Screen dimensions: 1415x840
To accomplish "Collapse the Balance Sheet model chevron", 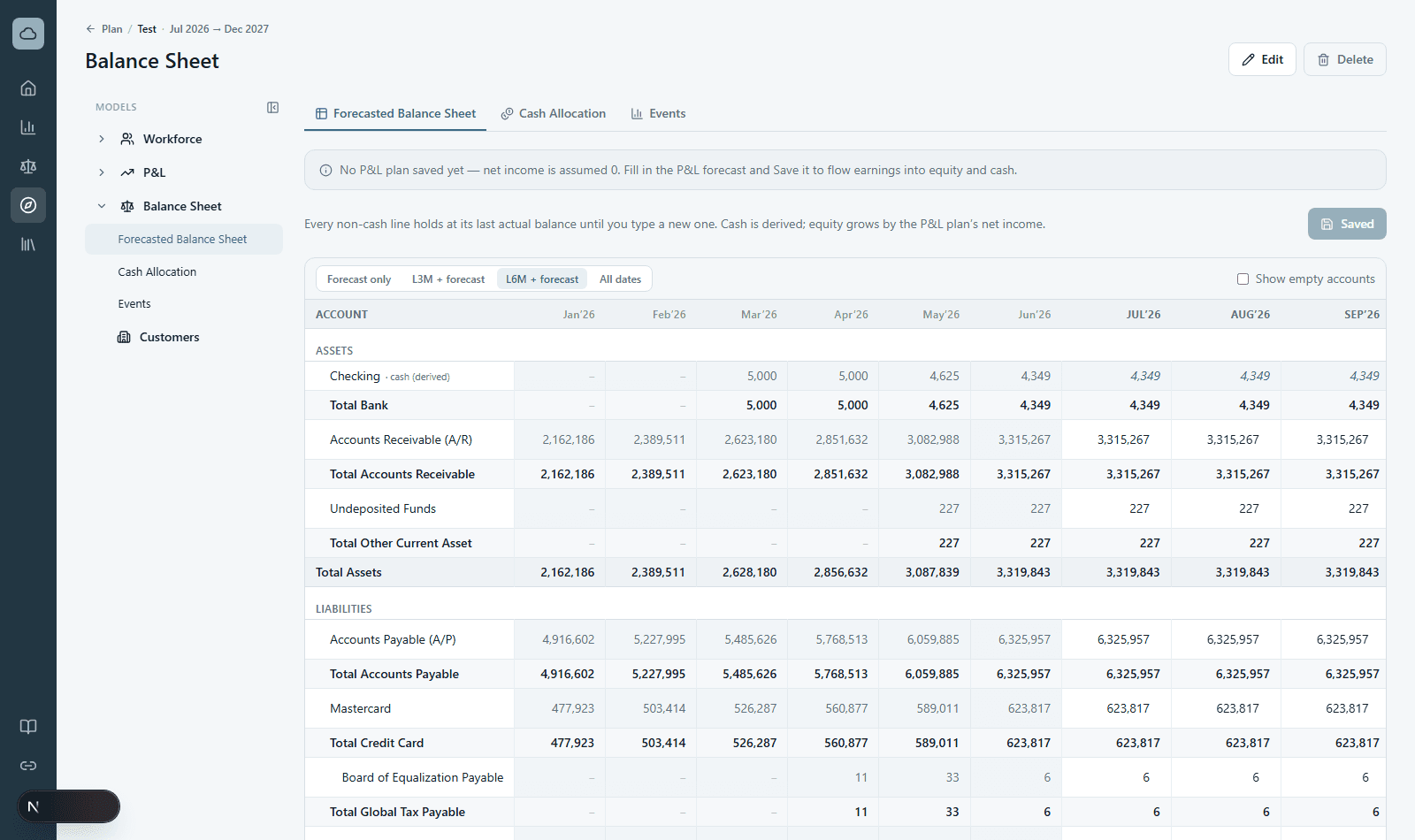I will [102, 206].
